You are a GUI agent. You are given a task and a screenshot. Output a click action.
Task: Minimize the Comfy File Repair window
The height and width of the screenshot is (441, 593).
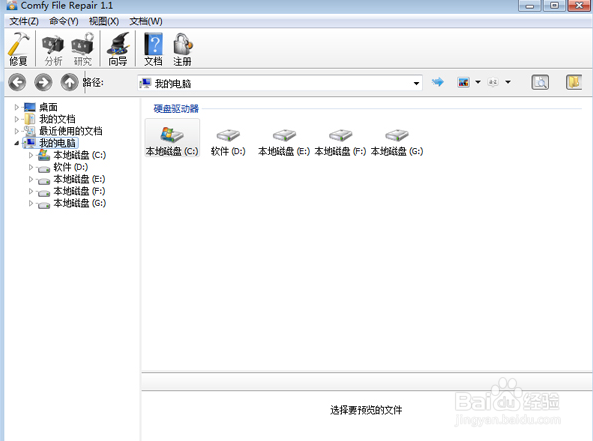tap(529, 6)
